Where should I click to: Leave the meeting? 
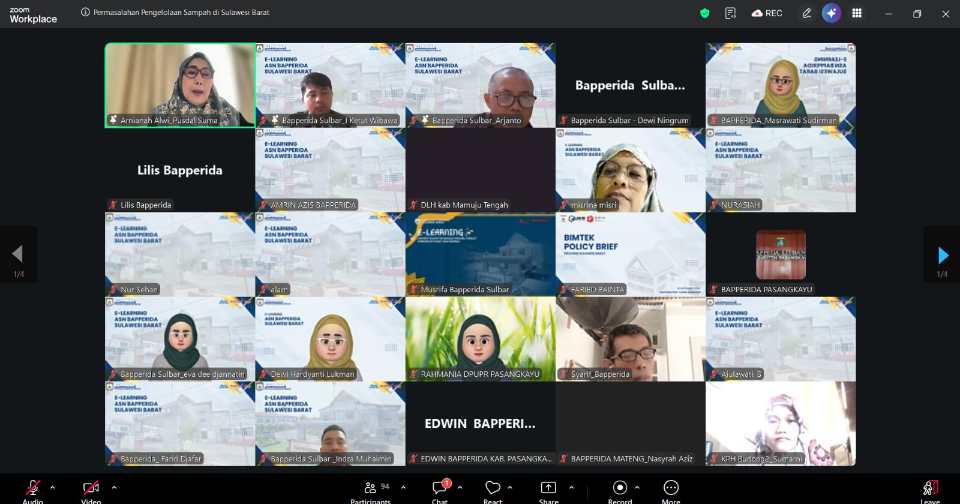point(929,491)
